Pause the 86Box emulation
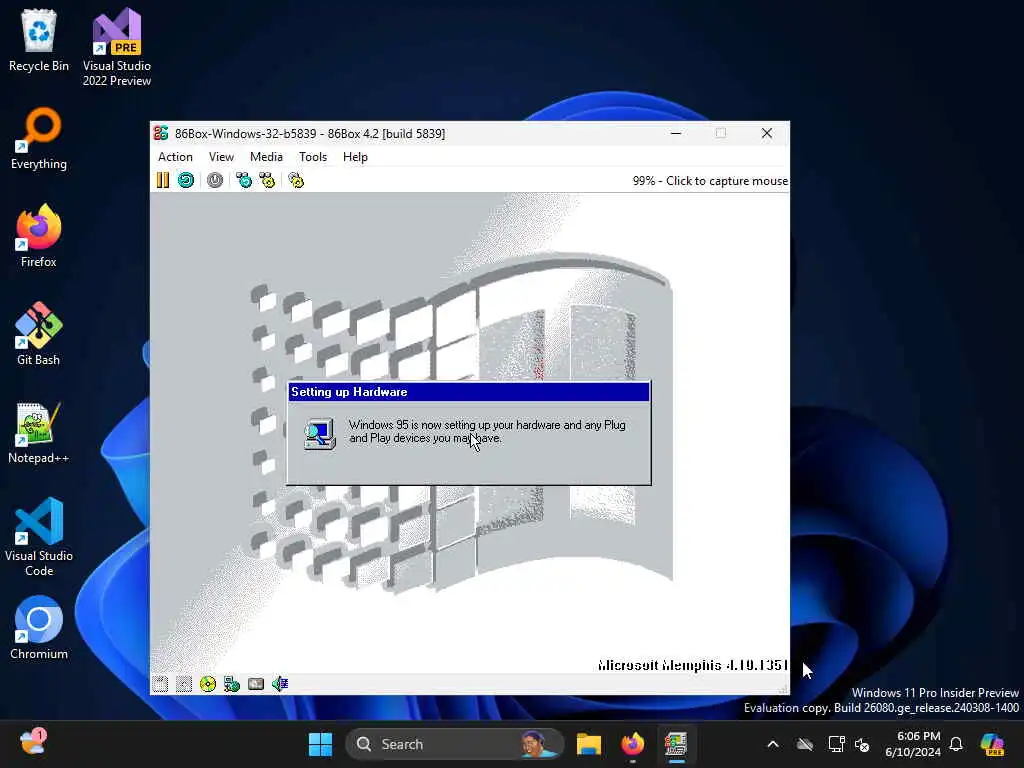This screenshot has height=768, width=1024. coord(163,180)
